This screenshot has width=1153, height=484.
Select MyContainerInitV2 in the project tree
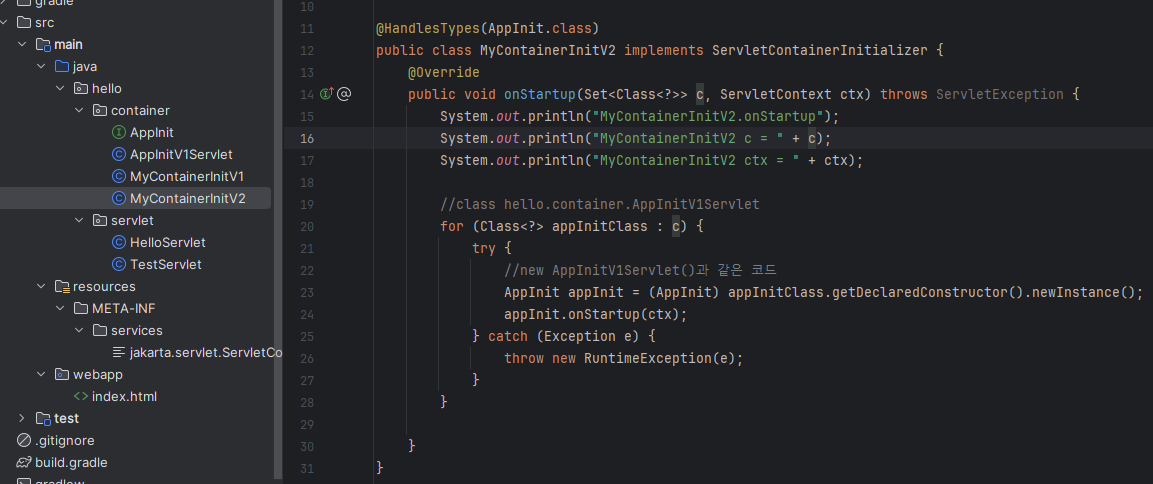(x=188, y=199)
